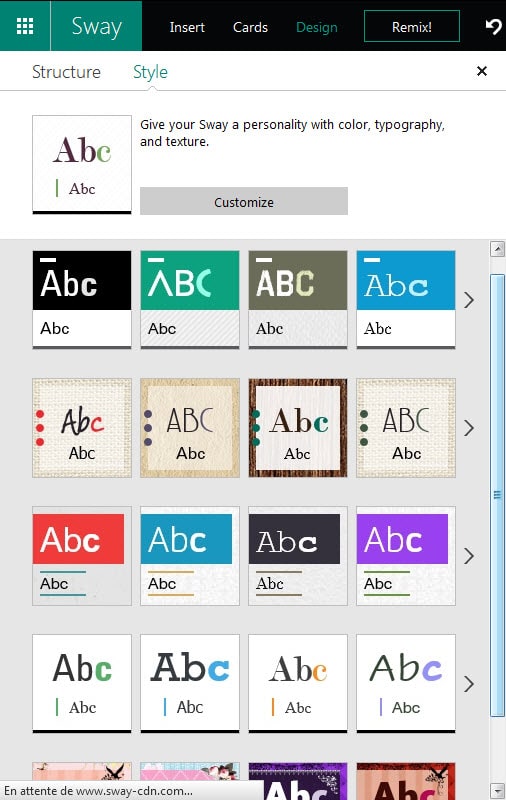The width and height of the screenshot is (506, 800).
Task: Choose the olive ABC header style
Action: click(x=298, y=299)
